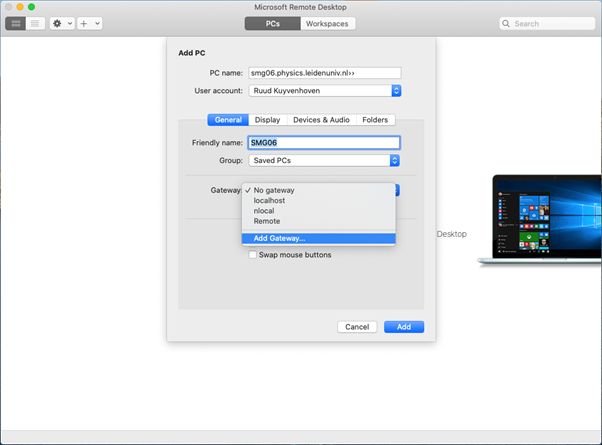The height and width of the screenshot is (445, 602).
Task: Go to the Folders tab
Action: coord(376,120)
